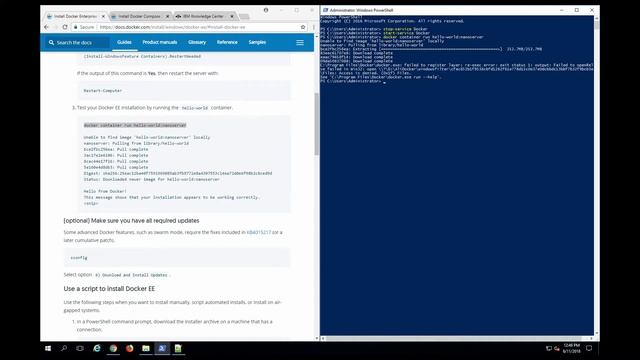Close the Install Docker Enterprise tab
640x360 pixels.
point(103,16)
